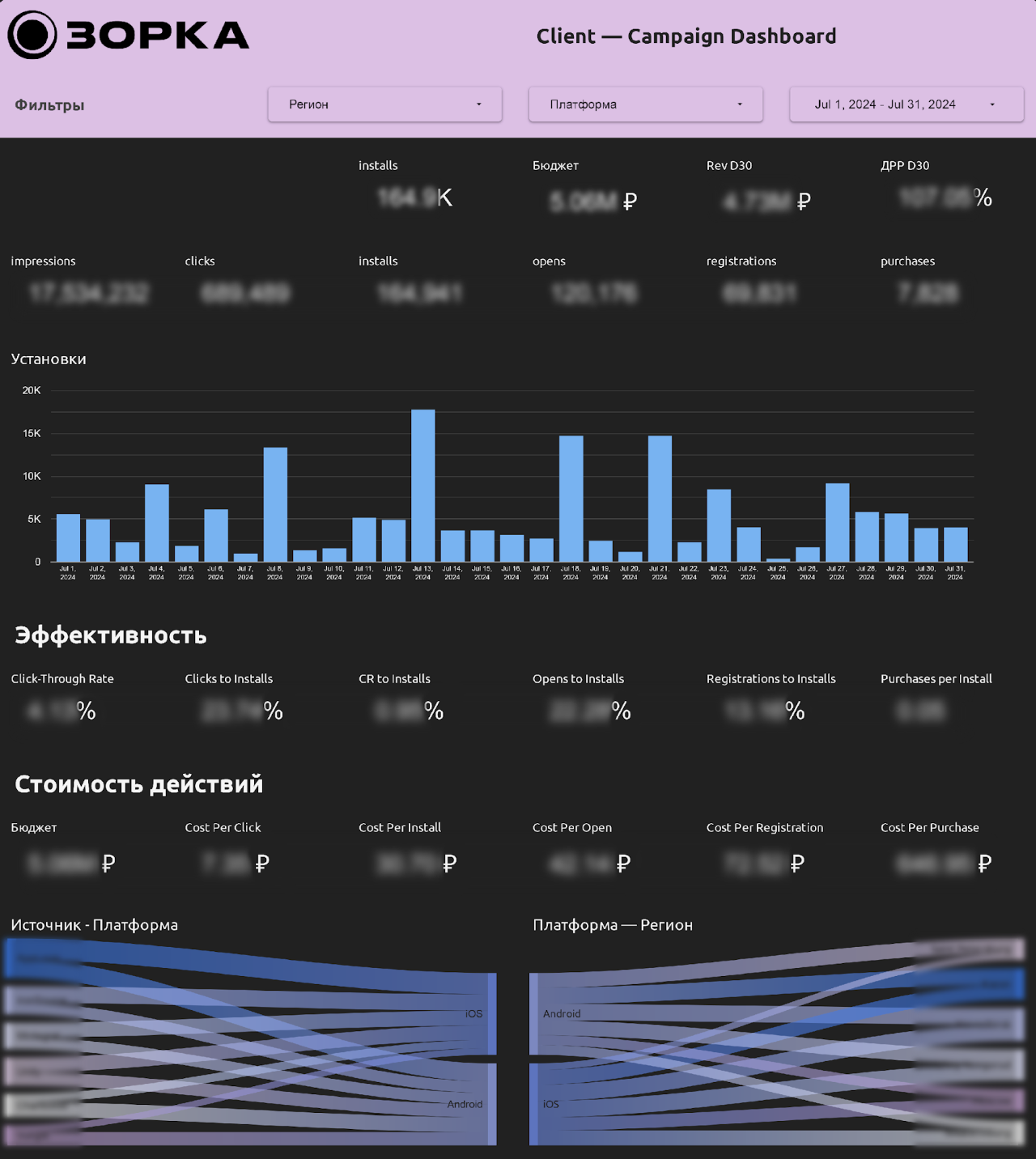
Task: Click the Jul 4 installs bar
Action: pos(157,523)
